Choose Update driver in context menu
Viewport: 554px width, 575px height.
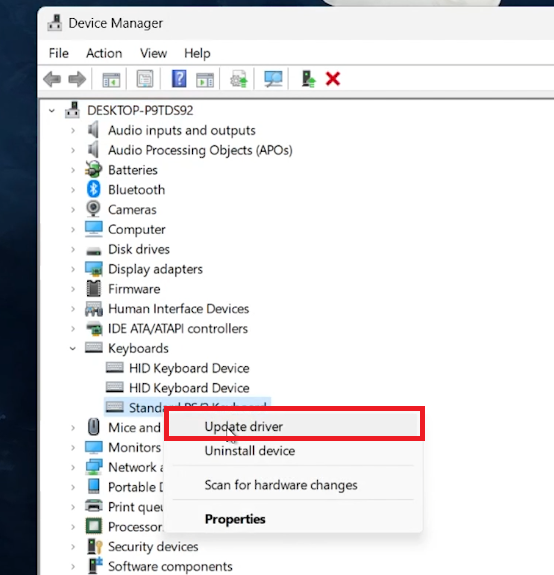click(x=293, y=426)
